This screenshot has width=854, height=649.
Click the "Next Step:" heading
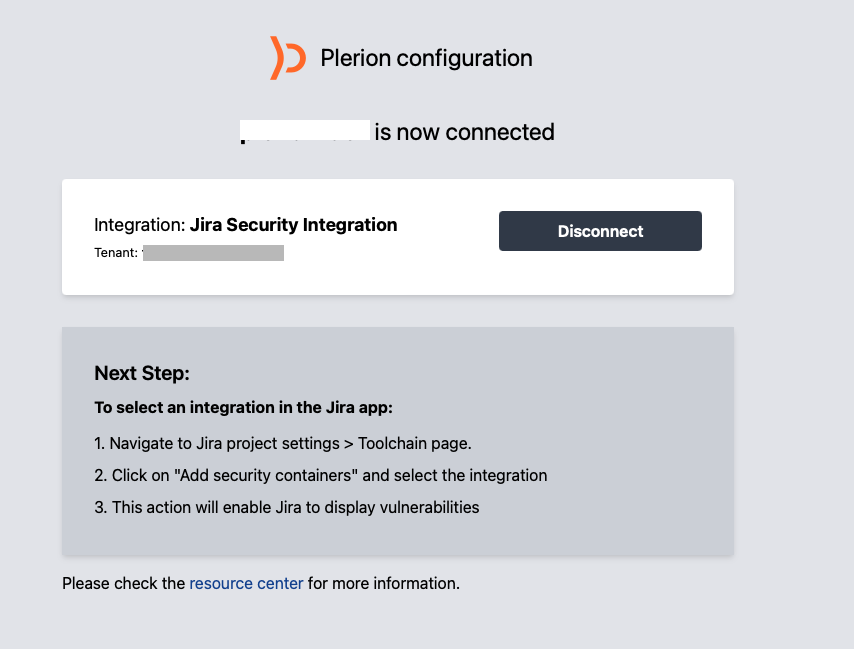tap(142, 373)
